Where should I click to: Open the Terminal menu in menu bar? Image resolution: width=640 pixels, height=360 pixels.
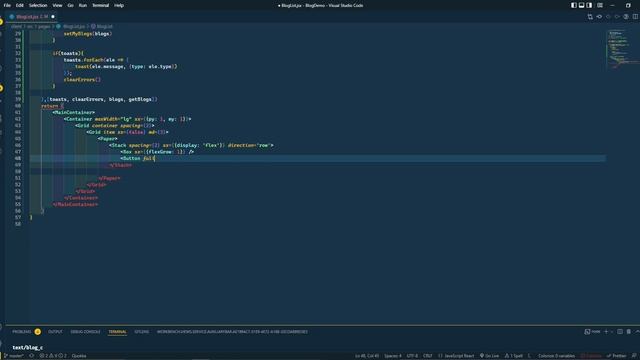pyautogui.click(x=100, y=5)
